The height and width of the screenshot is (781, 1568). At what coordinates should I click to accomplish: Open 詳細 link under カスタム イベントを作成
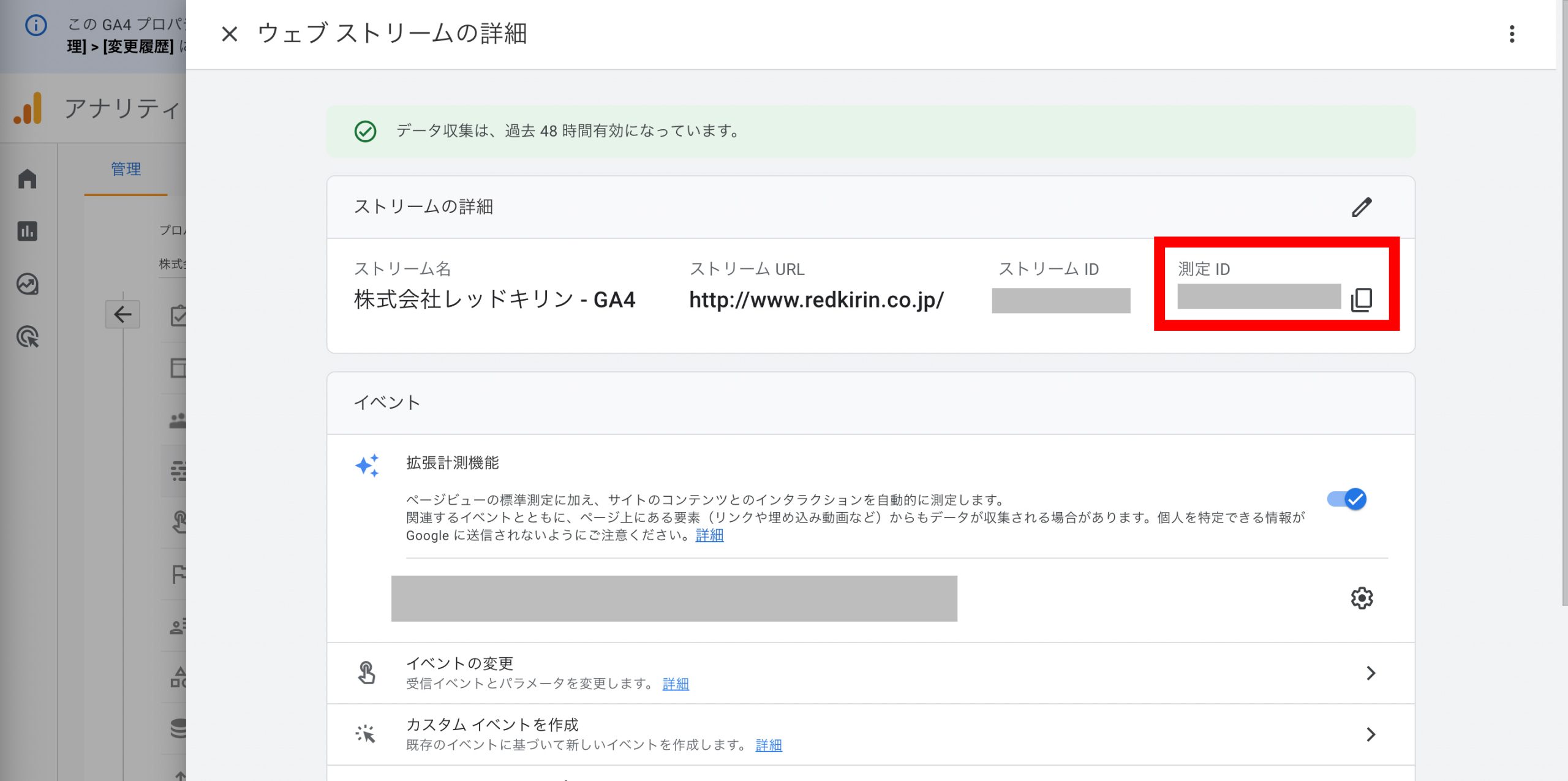click(769, 745)
